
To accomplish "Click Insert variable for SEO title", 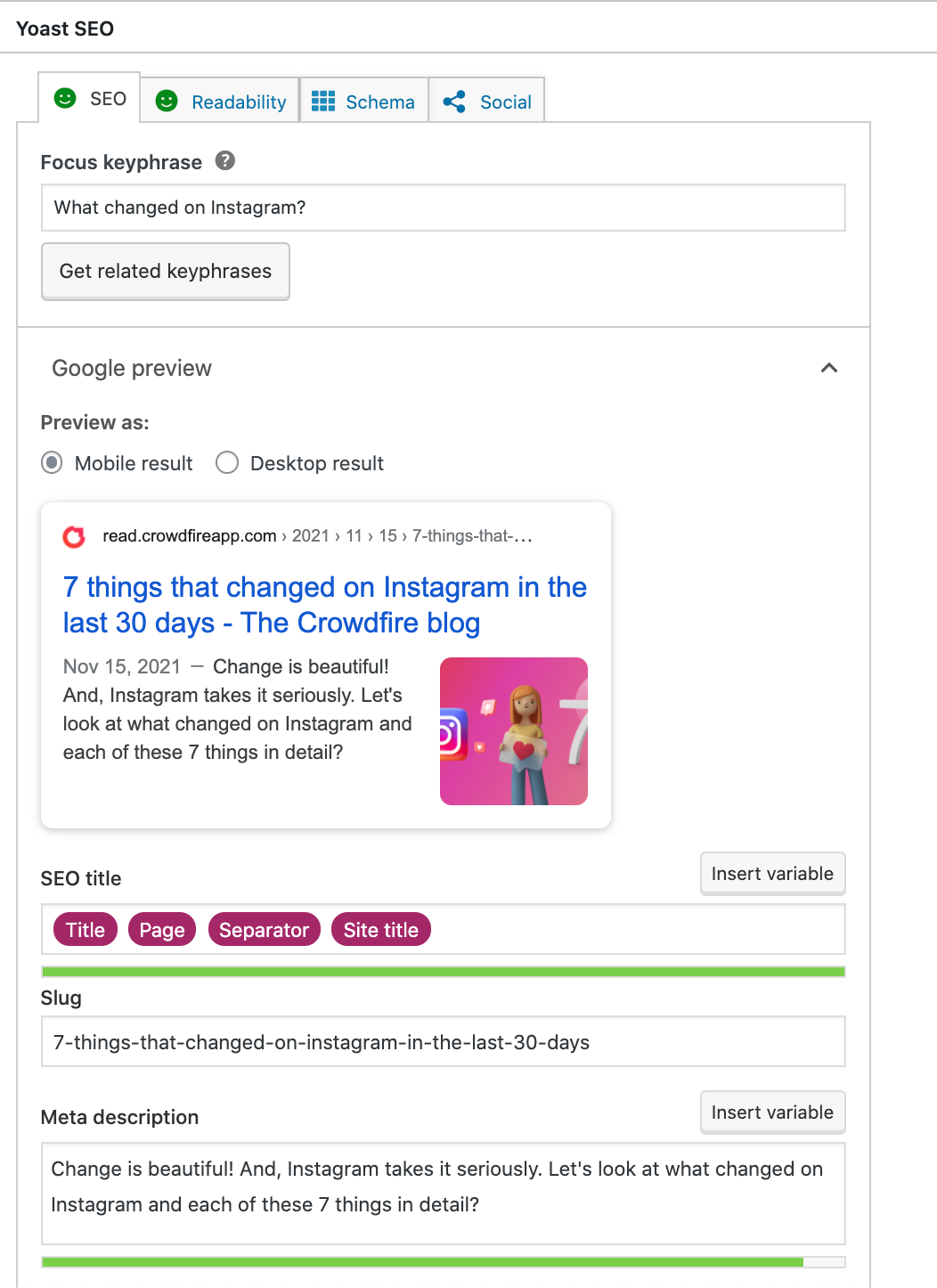I will coord(772,874).
